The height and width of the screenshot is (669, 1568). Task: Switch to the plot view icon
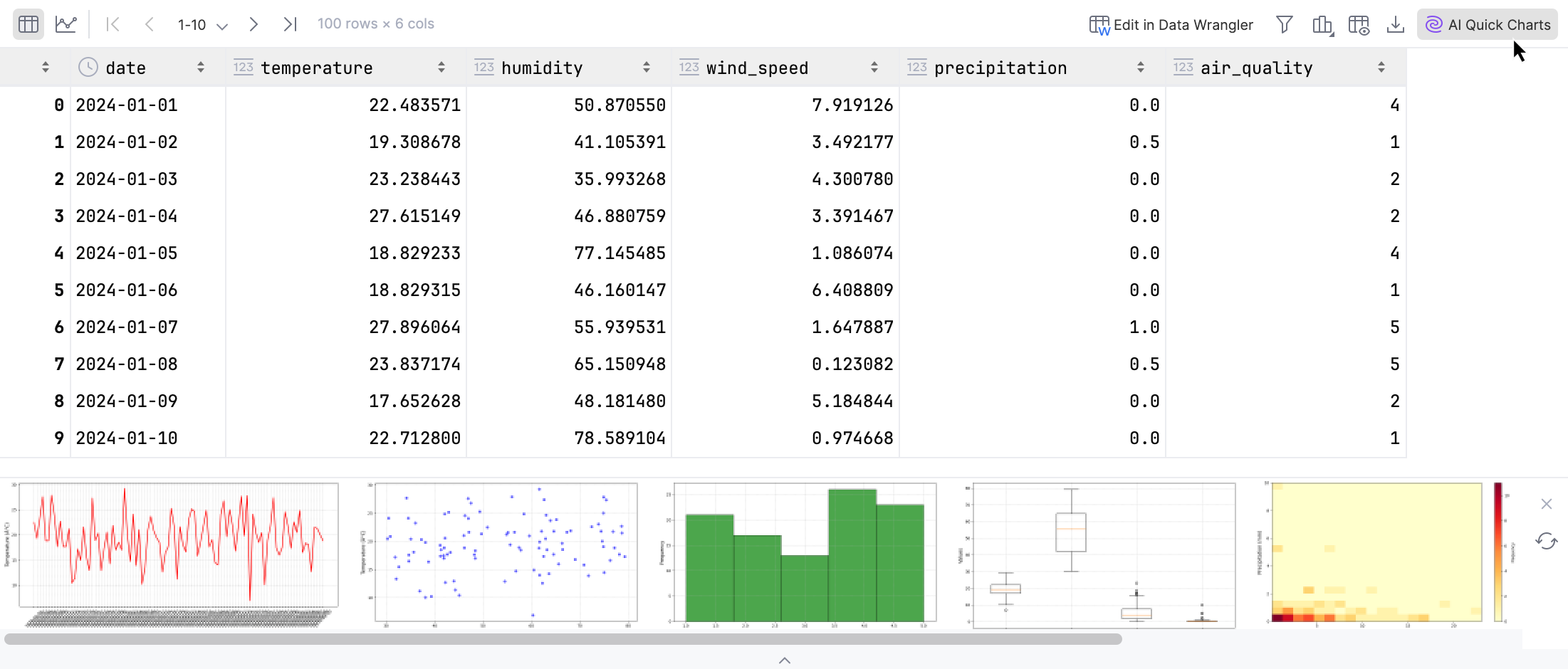[66, 23]
